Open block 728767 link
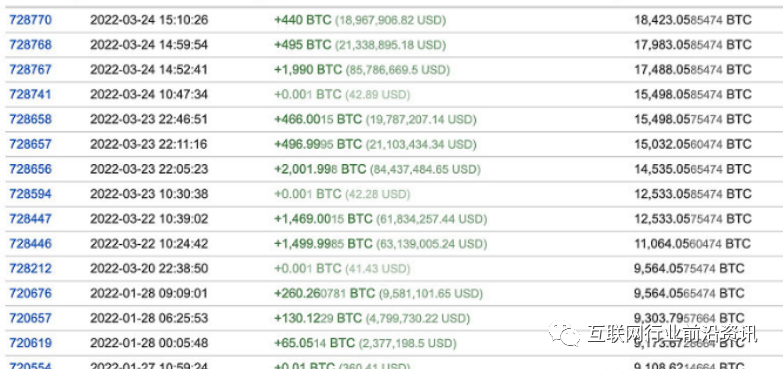Viewport: 783px width, 369px height. 30,69
